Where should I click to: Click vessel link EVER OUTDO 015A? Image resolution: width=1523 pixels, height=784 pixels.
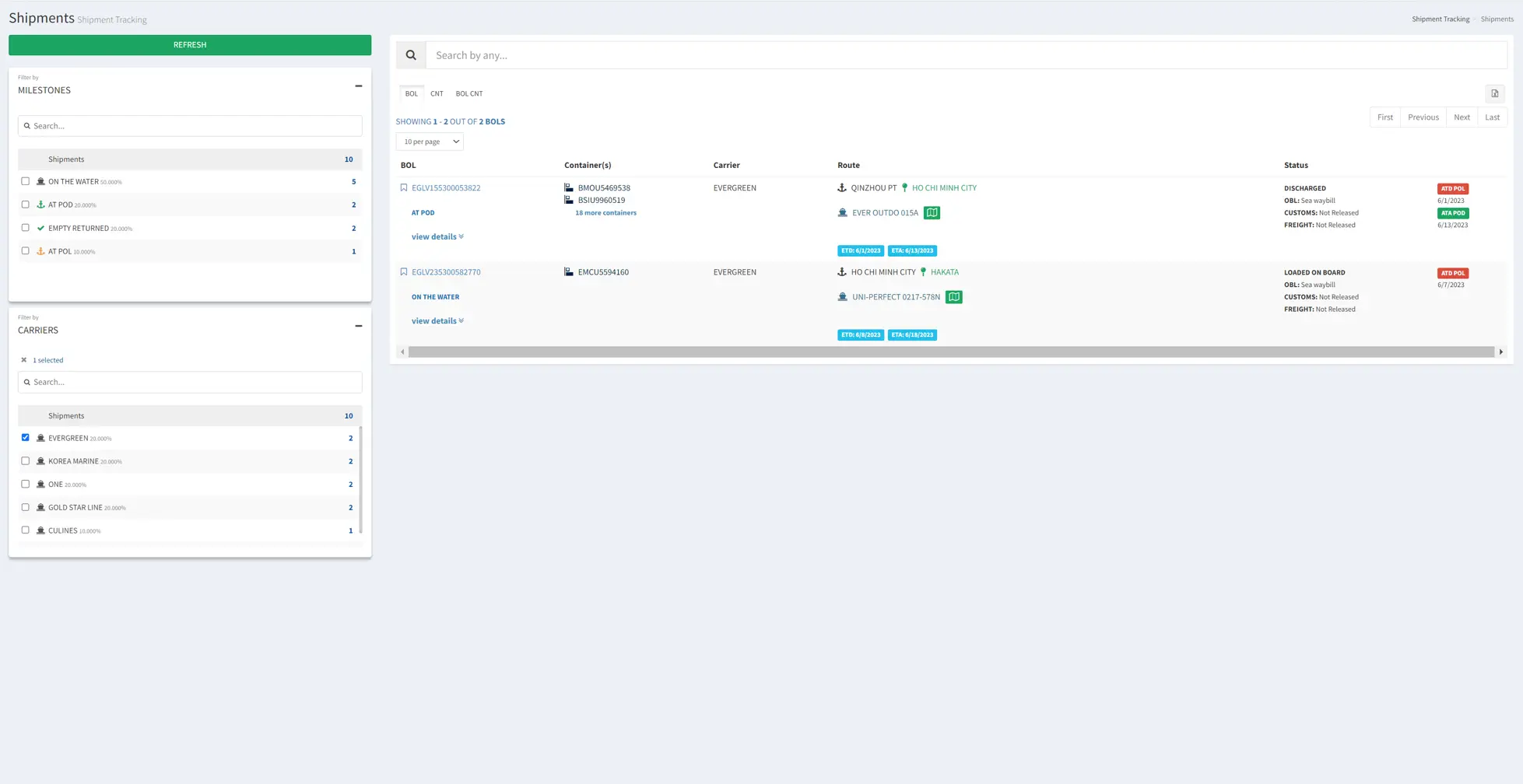pyautogui.click(x=885, y=212)
